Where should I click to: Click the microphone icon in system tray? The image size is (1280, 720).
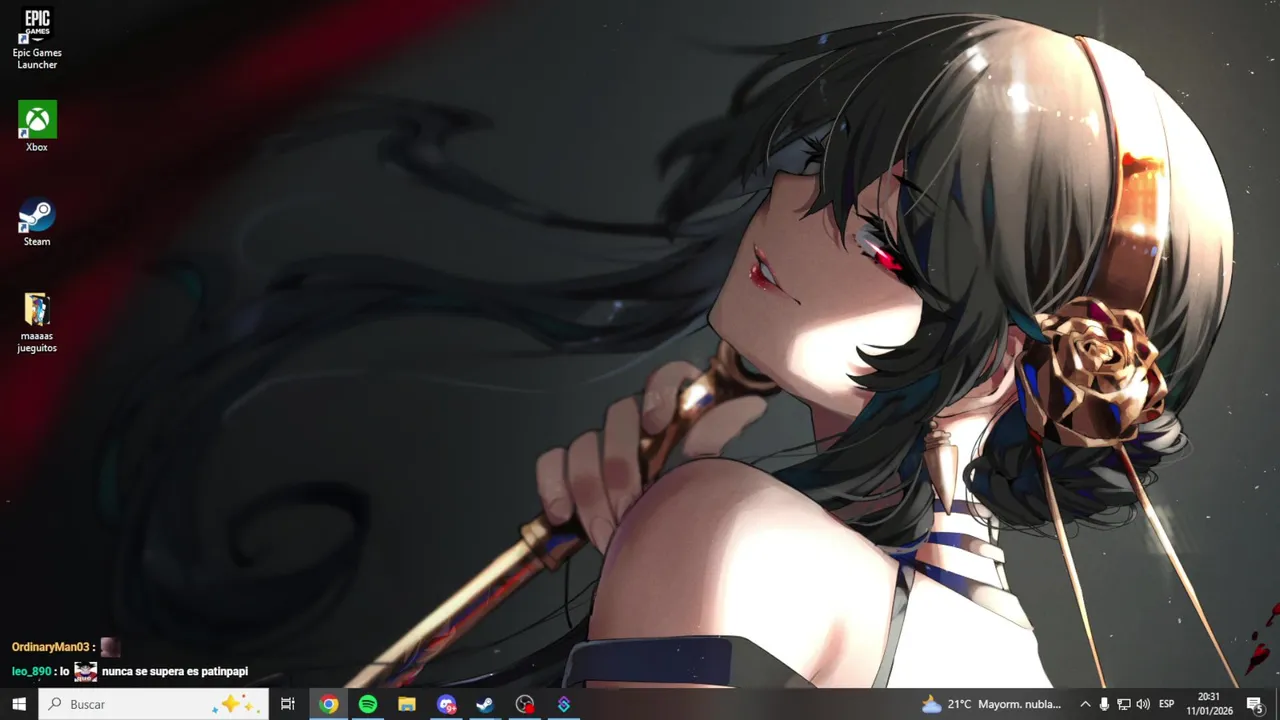pyautogui.click(x=1104, y=704)
